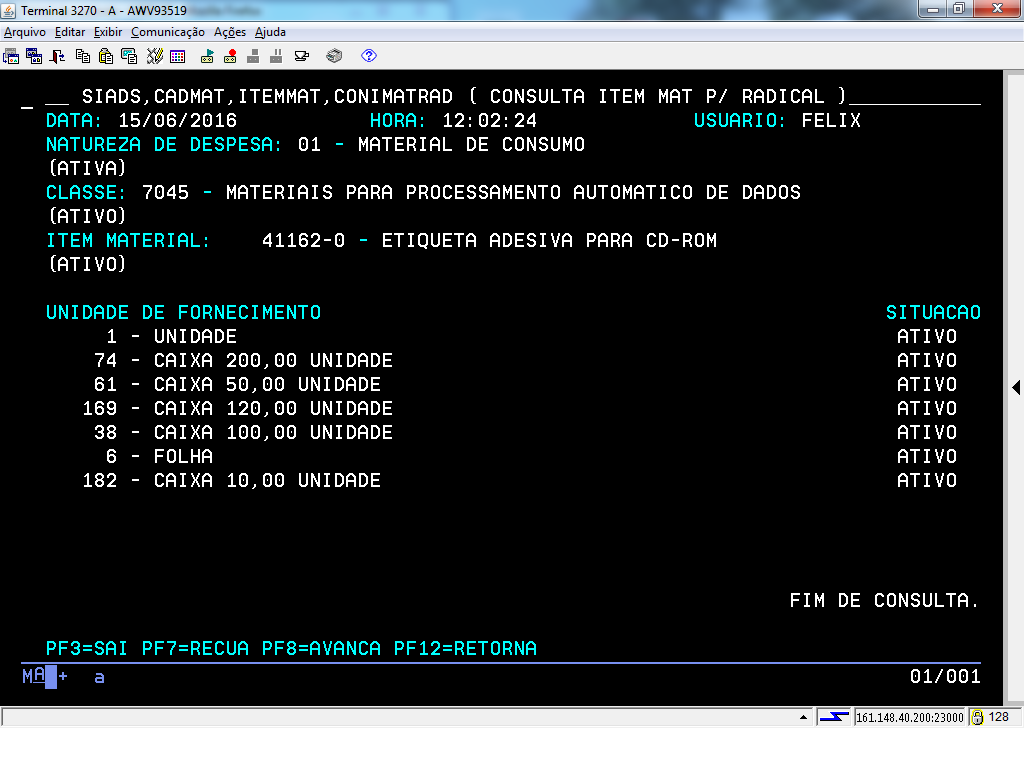Click the grayed pause macro icon
This screenshot has width=1024, height=768.
276,56
